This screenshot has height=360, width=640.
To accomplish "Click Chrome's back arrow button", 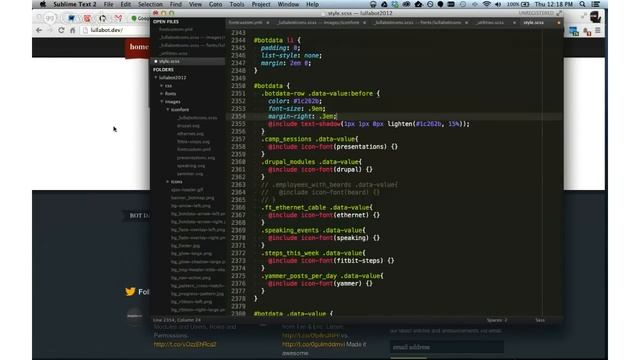I will (x=39, y=30).
